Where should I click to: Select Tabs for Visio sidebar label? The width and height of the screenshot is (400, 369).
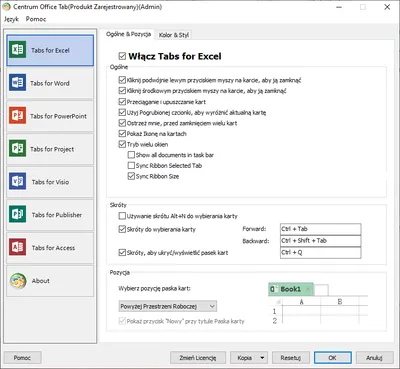pos(50,182)
